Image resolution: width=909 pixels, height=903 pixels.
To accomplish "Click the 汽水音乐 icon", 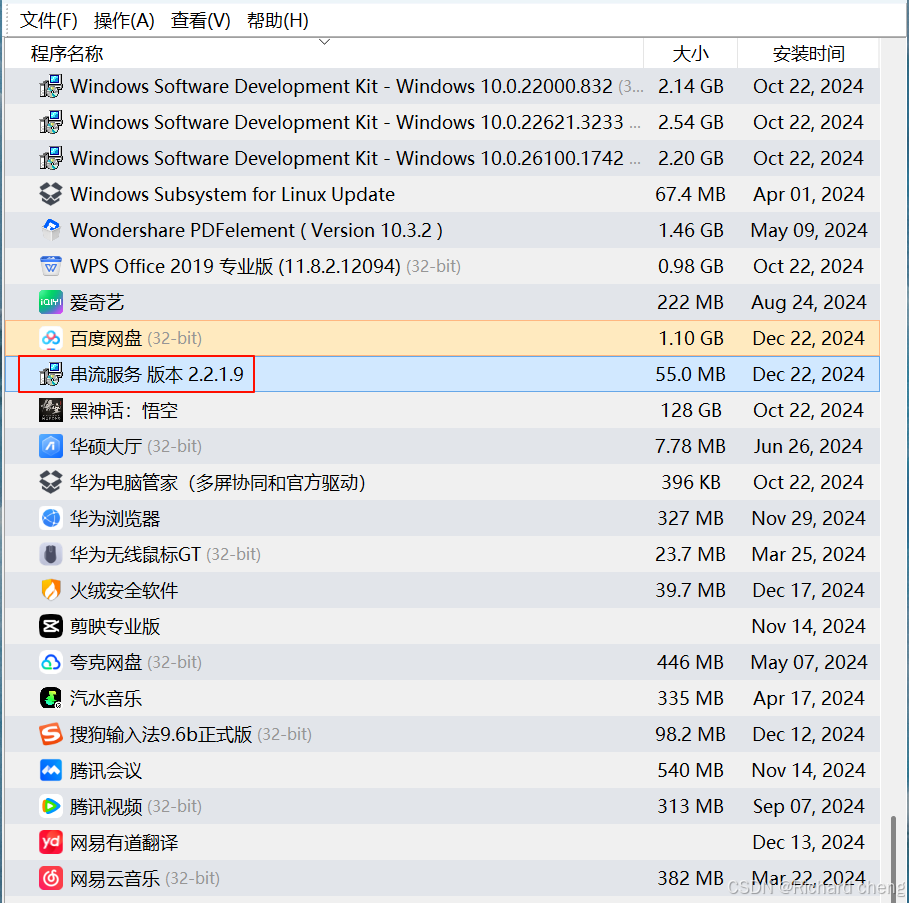I will (51, 698).
